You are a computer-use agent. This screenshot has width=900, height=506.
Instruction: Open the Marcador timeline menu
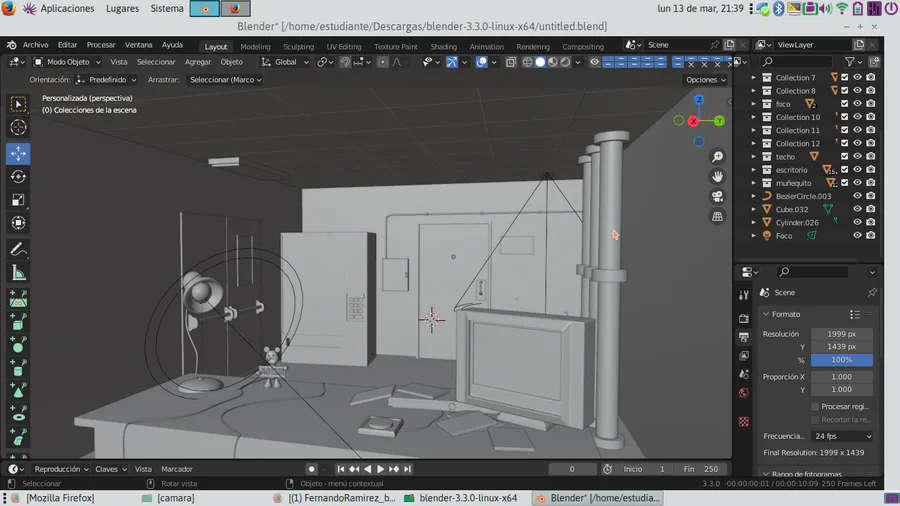point(177,469)
